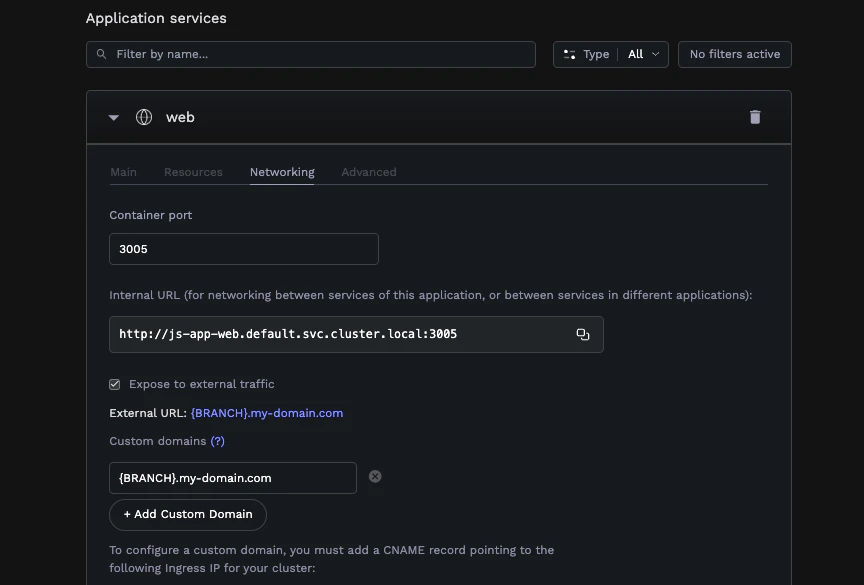Toggle the external traffic exposure checkbox
The image size is (864, 585).
[x=114, y=383]
